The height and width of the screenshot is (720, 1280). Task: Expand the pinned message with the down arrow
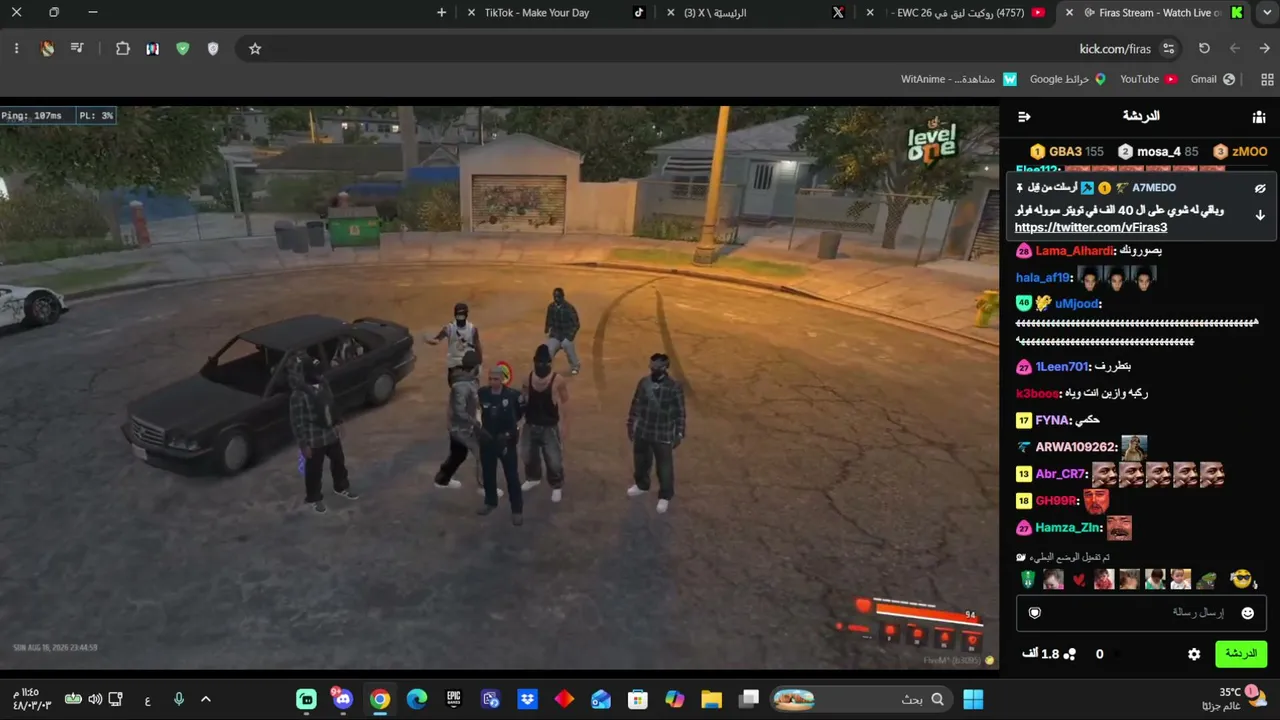tap(1260, 215)
